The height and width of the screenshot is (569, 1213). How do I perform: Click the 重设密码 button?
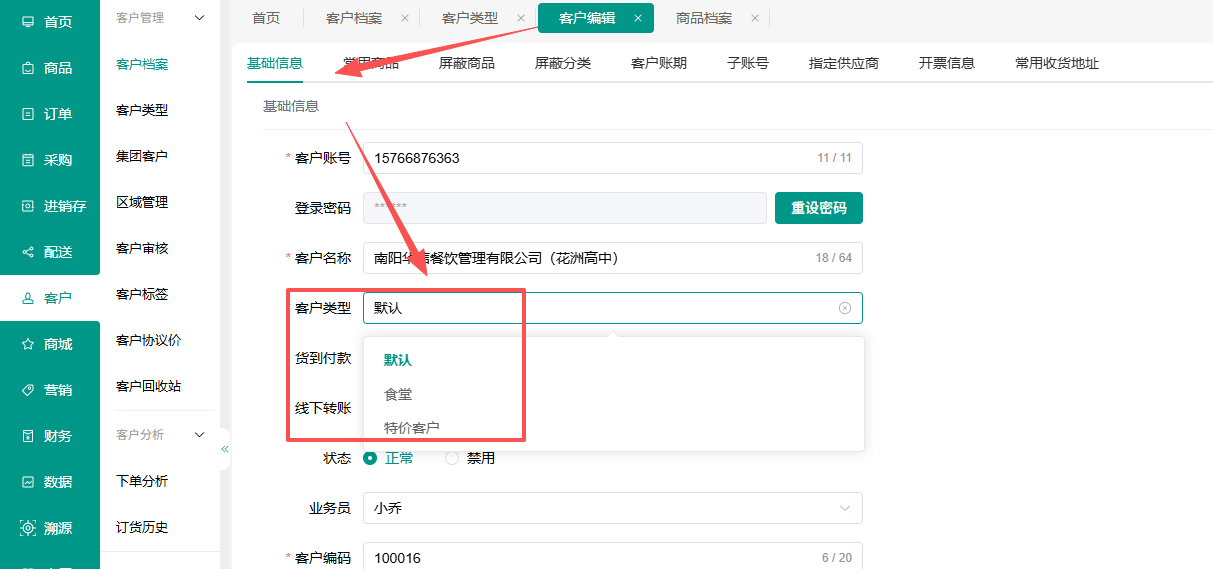coord(819,208)
